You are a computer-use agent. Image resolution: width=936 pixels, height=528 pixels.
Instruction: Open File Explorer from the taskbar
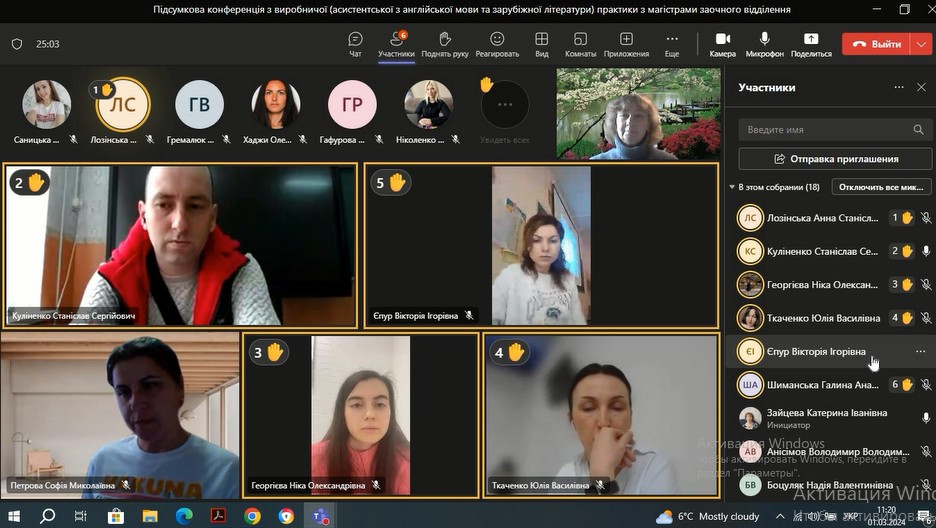click(x=150, y=515)
